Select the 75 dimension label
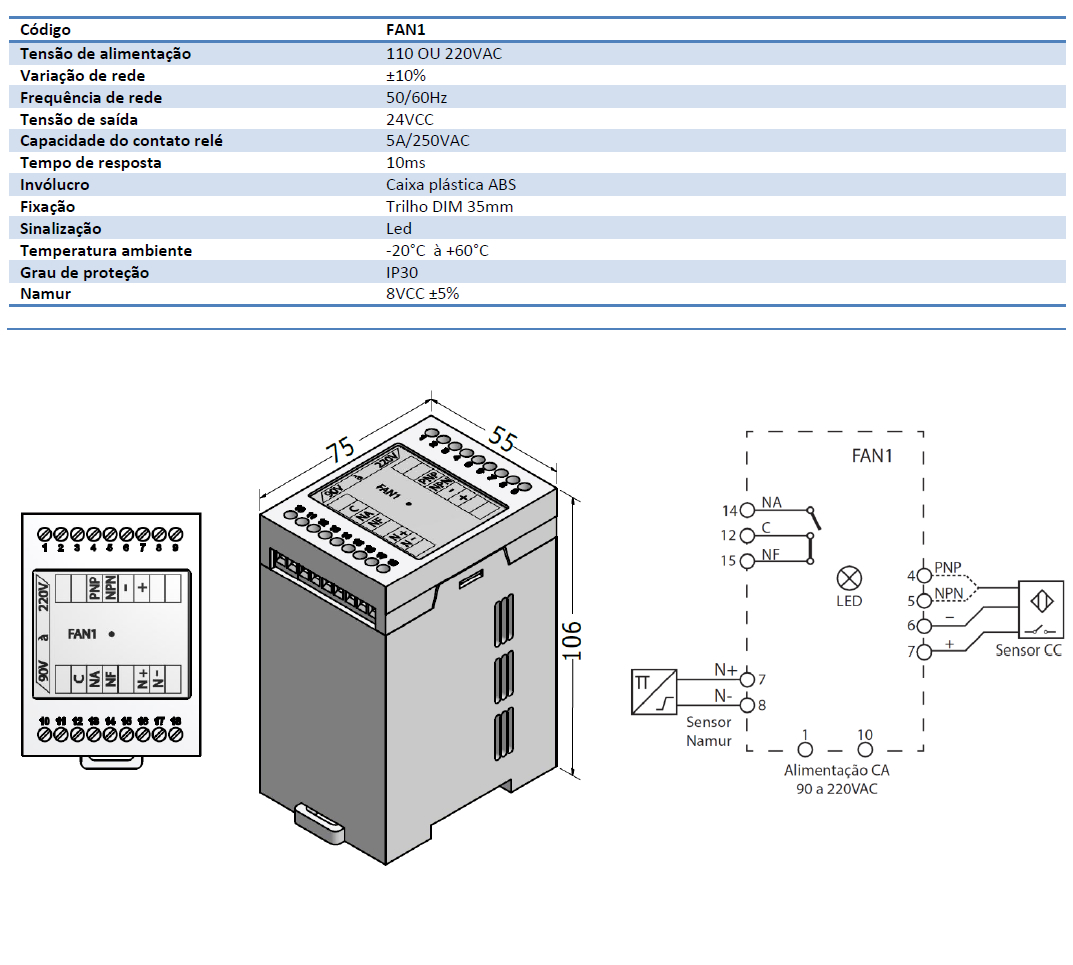The width and height of the screenshot is (1073, 965). [342, 450]
